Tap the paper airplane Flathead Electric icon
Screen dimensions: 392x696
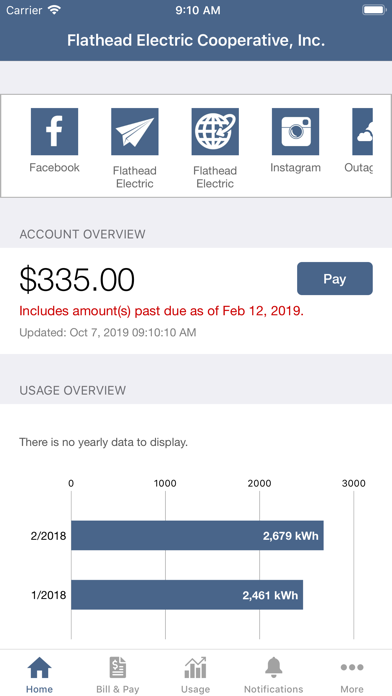135,131
